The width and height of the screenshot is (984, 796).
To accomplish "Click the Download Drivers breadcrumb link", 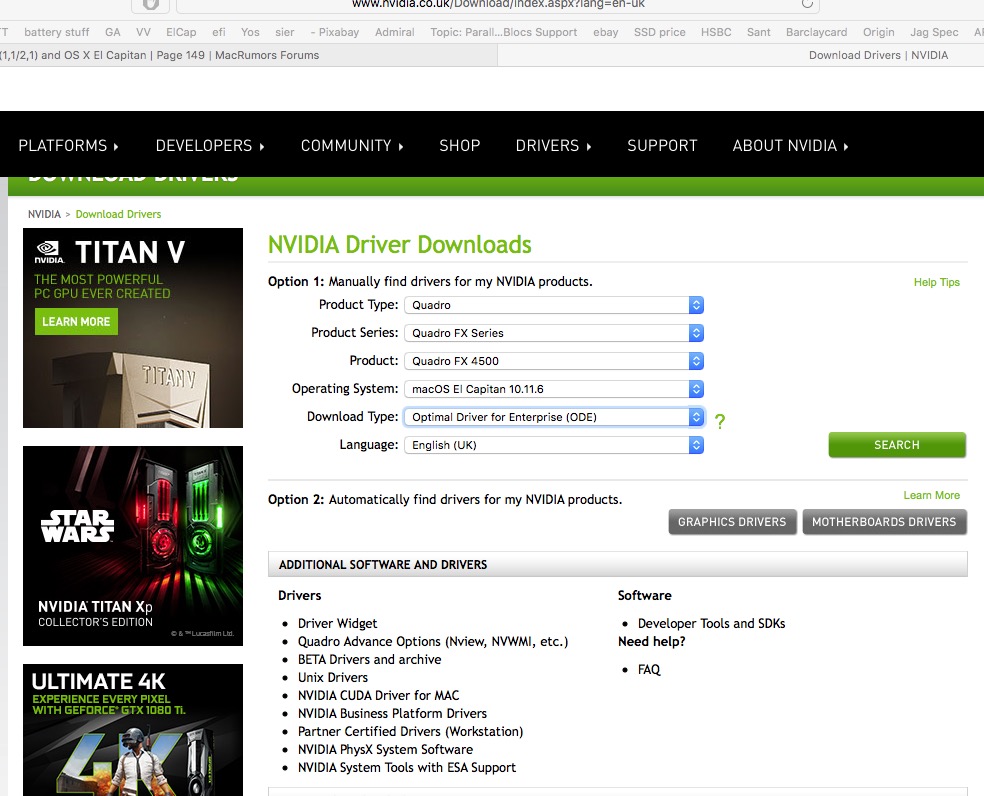I will click(x=118, y=214).
